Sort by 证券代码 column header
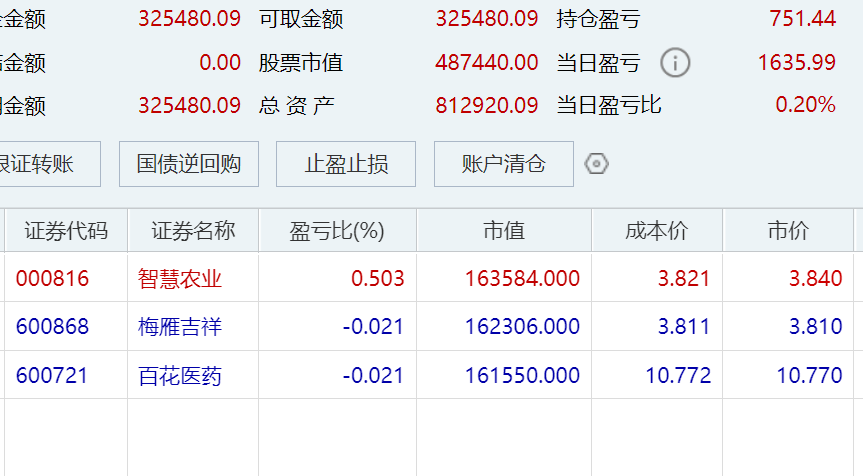This screenshot has width=863, height=476. (x=66, y=231)
